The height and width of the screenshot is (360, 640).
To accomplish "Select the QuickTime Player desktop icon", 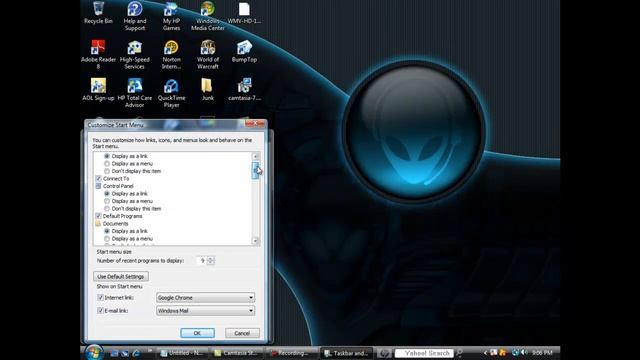I will coord(171,93).
